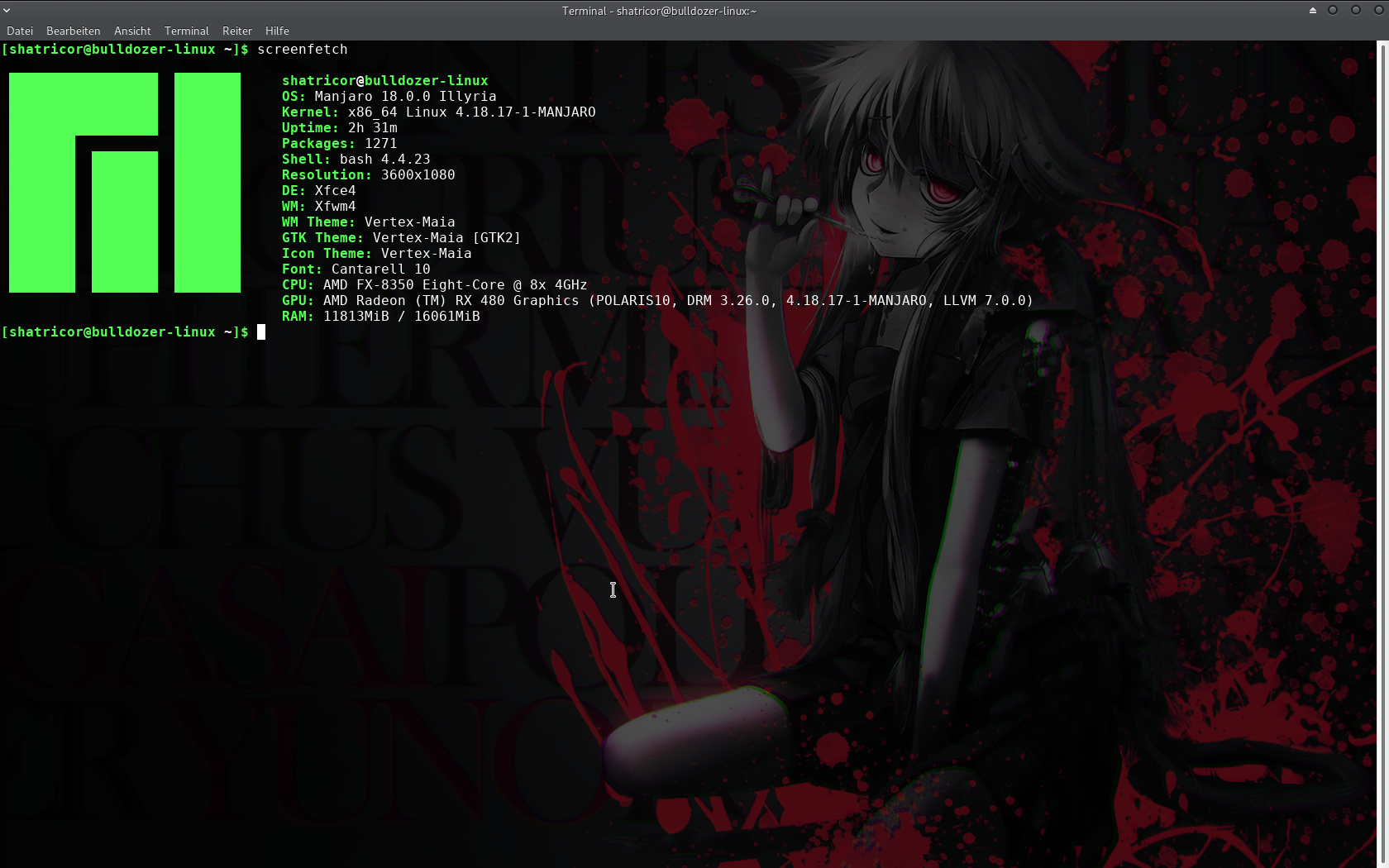Click 'Icon Theme: Vertex-Maia' line

pos(376,254)
